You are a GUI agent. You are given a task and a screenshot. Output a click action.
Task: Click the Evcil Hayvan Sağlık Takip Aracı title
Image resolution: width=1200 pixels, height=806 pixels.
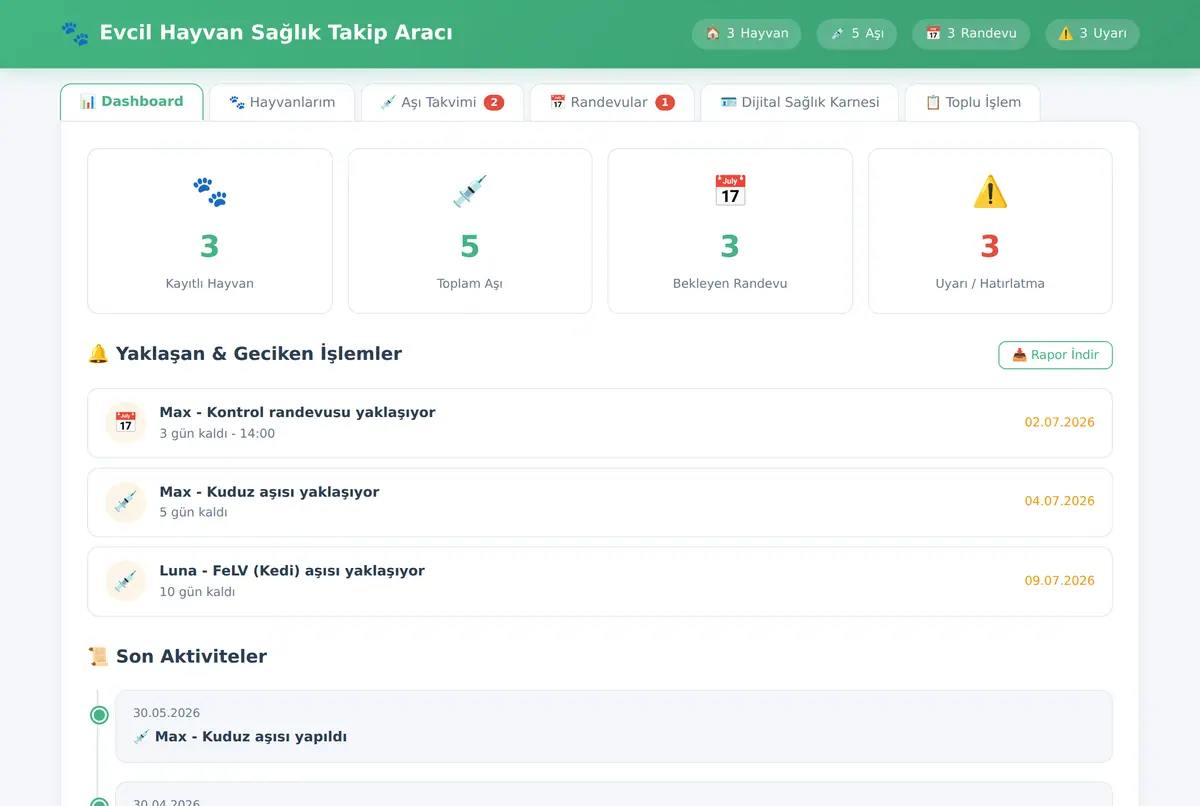pos(276,33)
